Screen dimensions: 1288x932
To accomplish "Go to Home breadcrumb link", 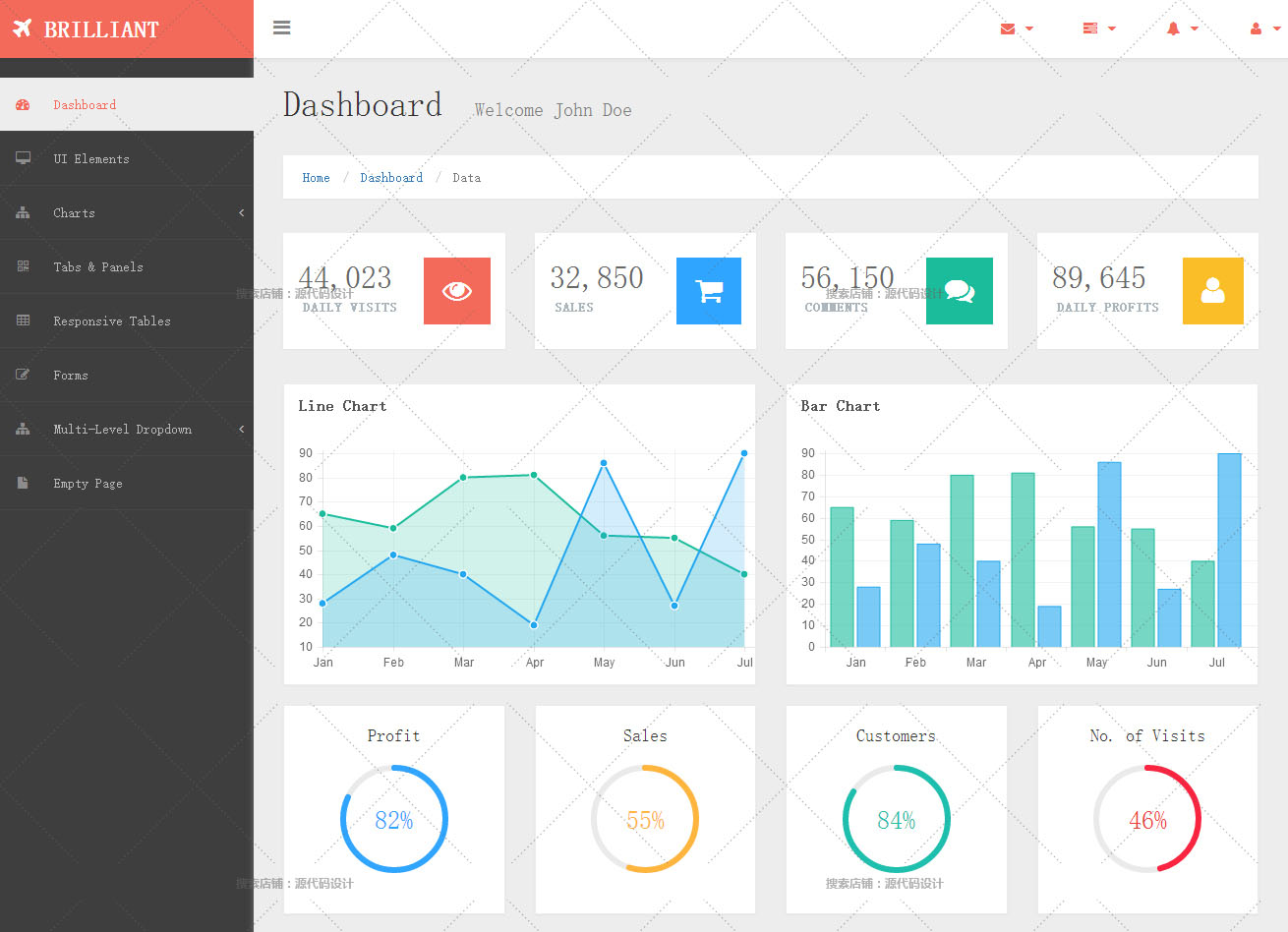I will pyautogui.click(x=316, y=178).
